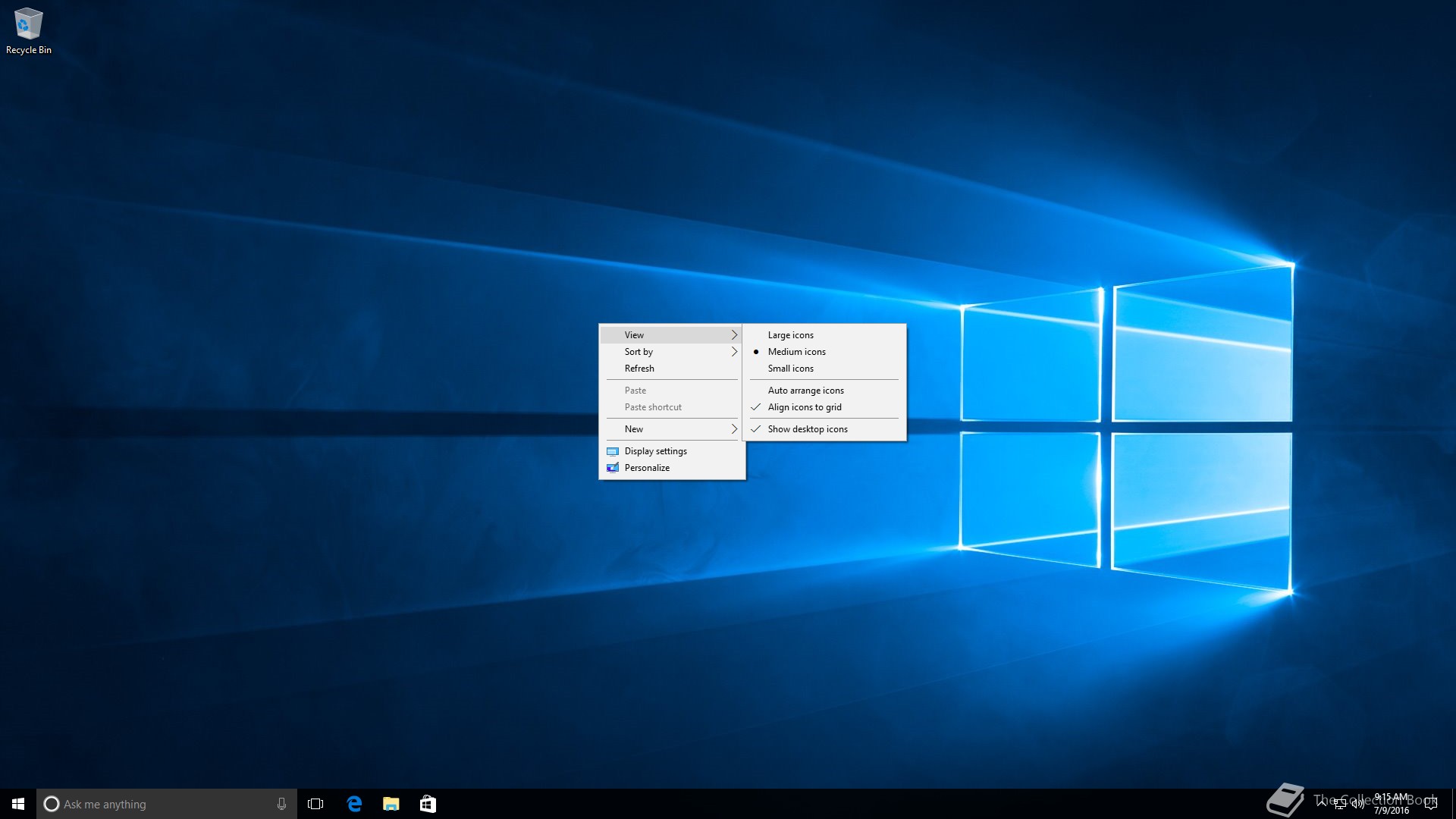Click the New menu entry

672,429
